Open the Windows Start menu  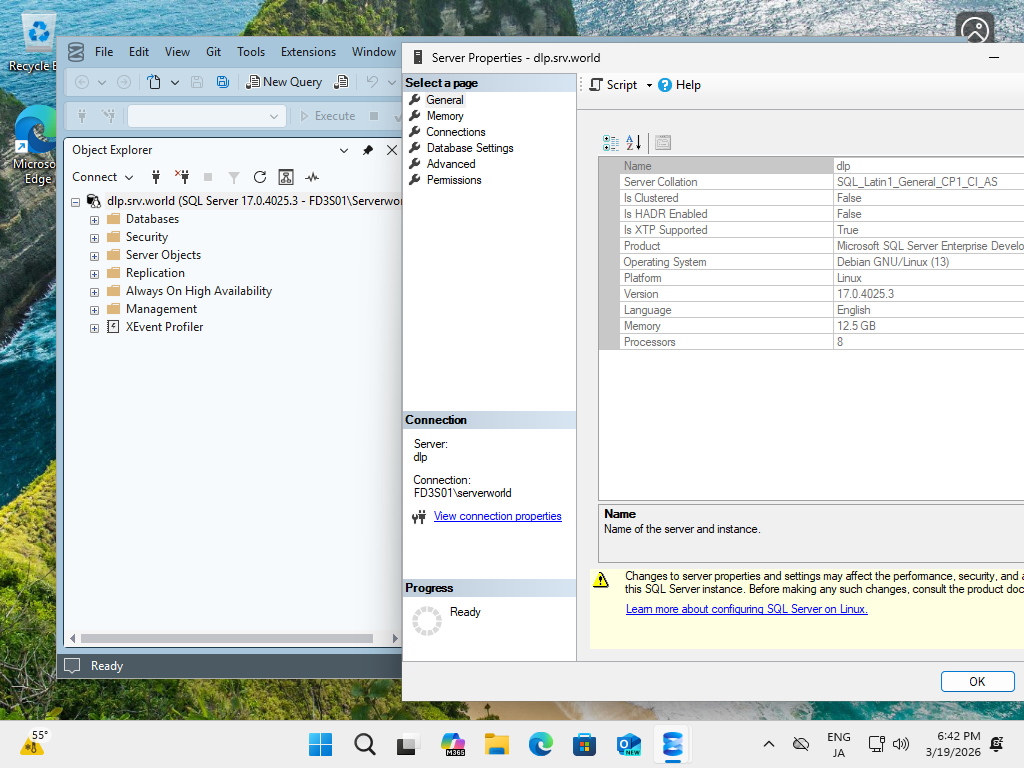click(320, 744)
